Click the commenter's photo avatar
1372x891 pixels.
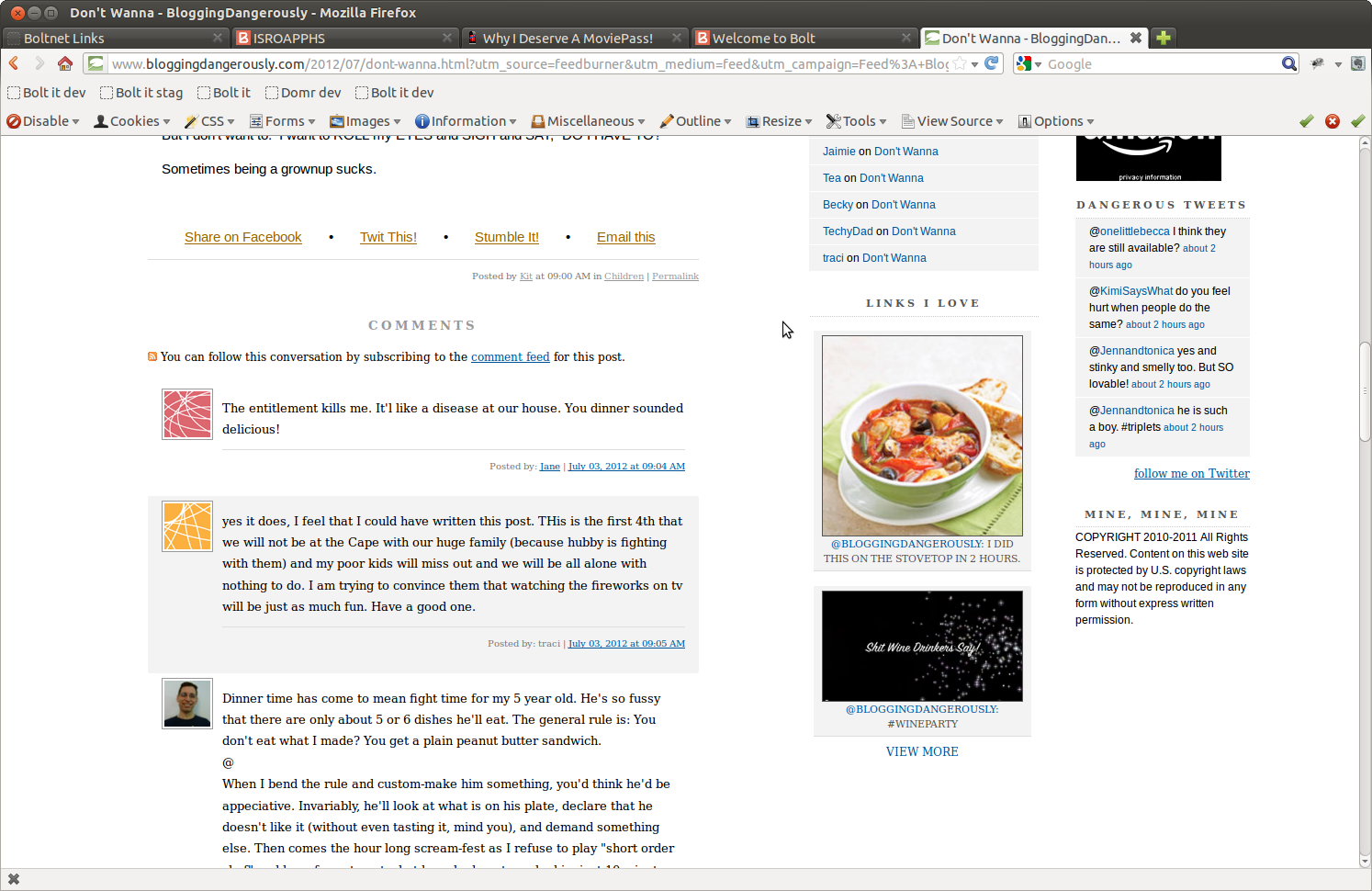(x=187, y=704)
